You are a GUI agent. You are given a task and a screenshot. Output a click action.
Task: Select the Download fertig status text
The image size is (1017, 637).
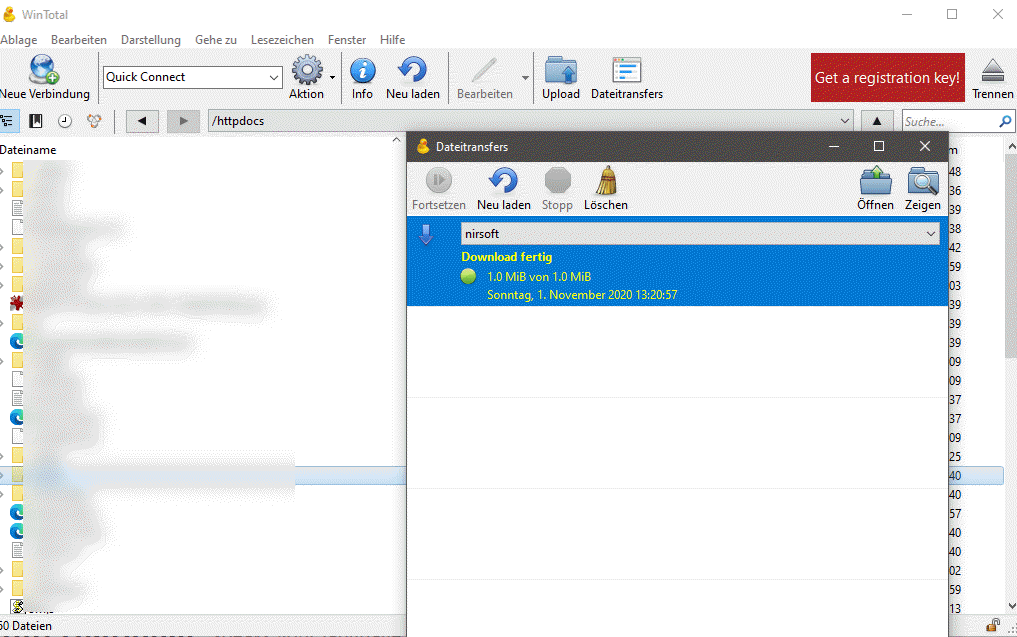tap(507, 257)
